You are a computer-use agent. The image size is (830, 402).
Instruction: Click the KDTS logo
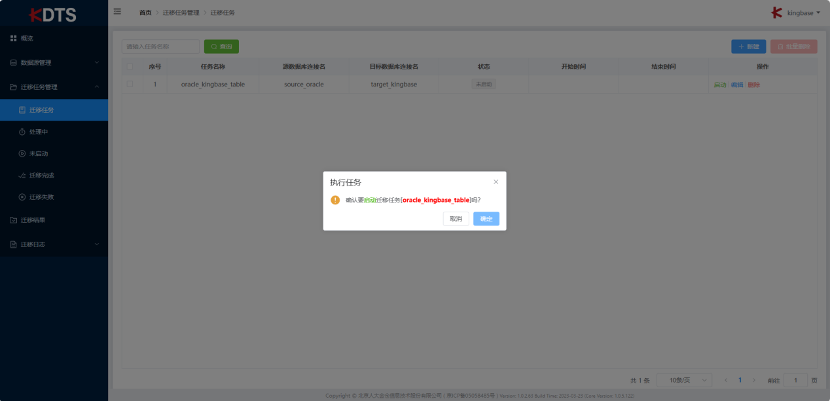[x=53, y=14]
